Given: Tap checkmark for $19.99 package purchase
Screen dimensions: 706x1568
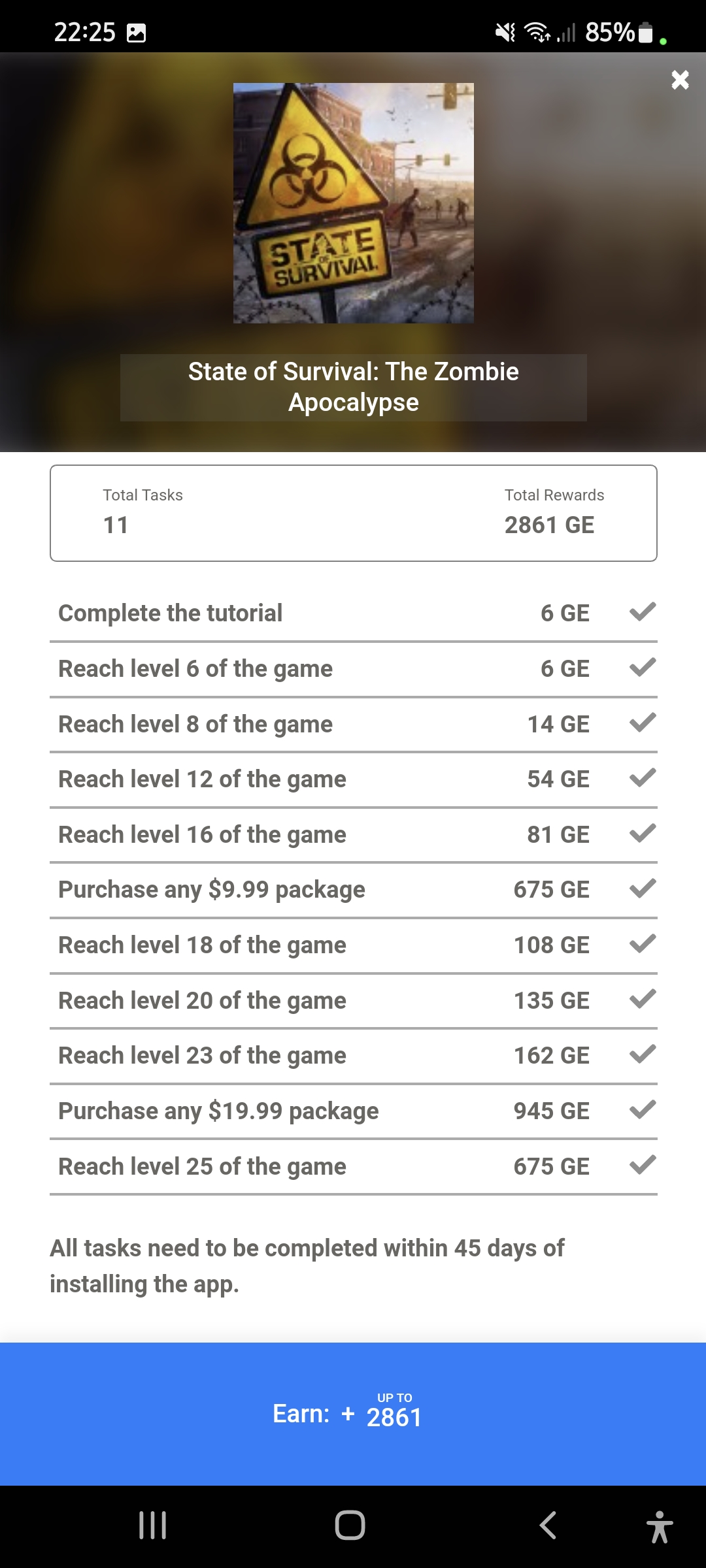Looking at the screenshot, I should tap(642, 1109).
